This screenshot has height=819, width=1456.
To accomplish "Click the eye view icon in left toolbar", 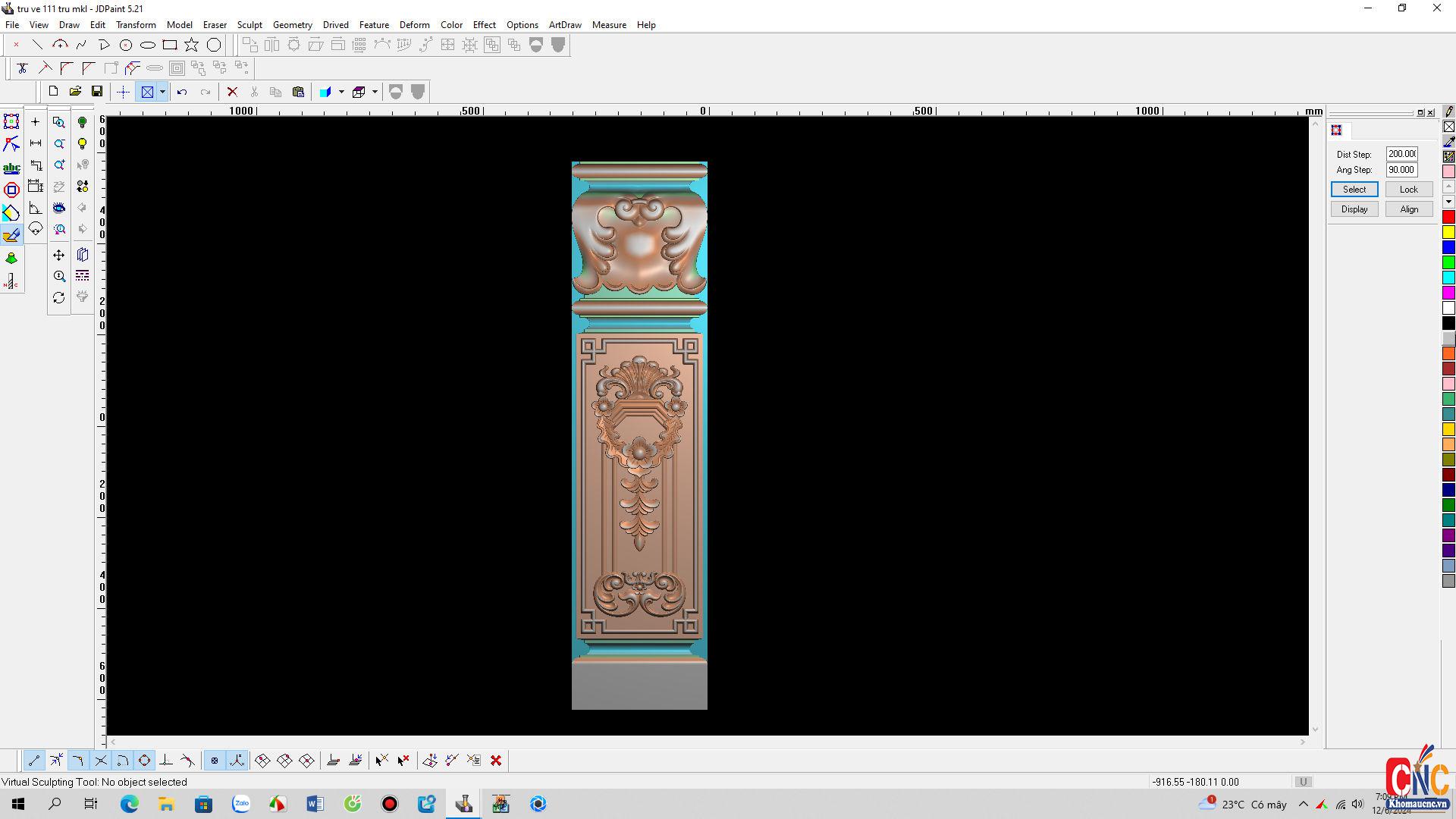I will coord(59,208).
